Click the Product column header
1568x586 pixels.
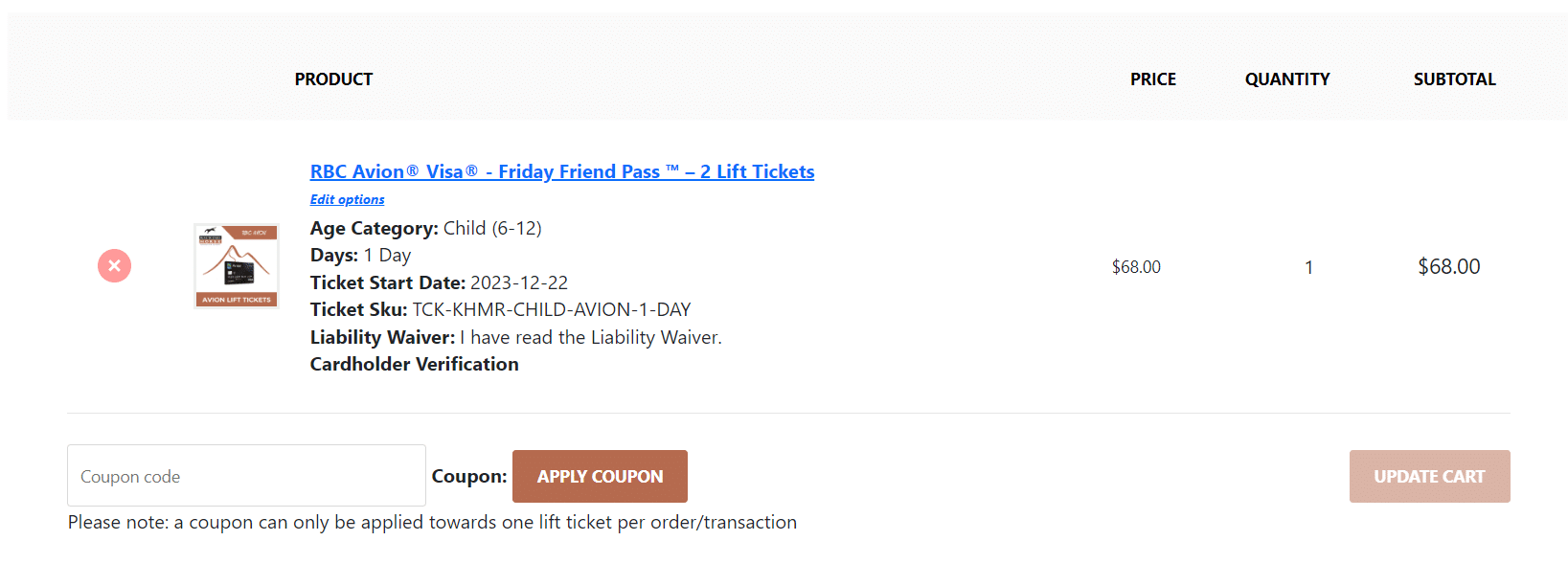(333, 79)
